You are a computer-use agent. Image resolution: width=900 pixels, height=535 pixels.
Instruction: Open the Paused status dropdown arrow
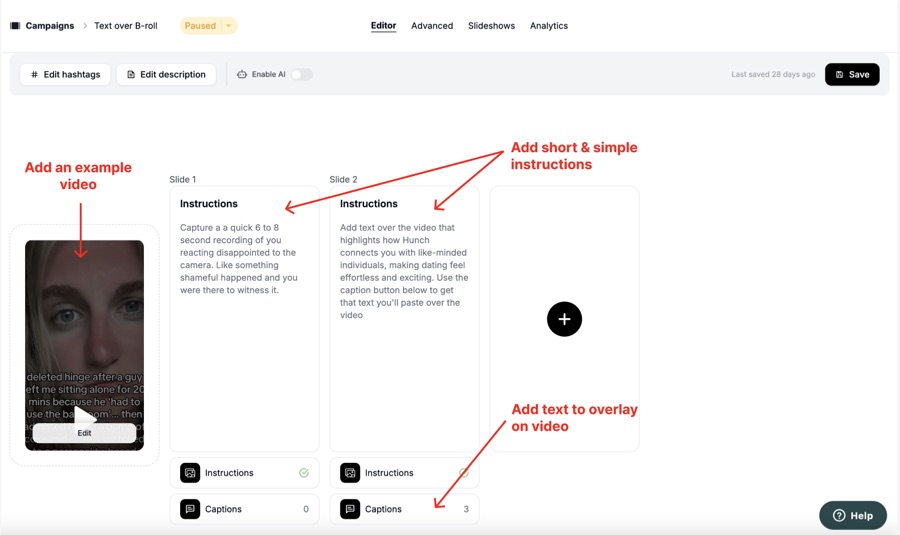click(x=228, y=26)
